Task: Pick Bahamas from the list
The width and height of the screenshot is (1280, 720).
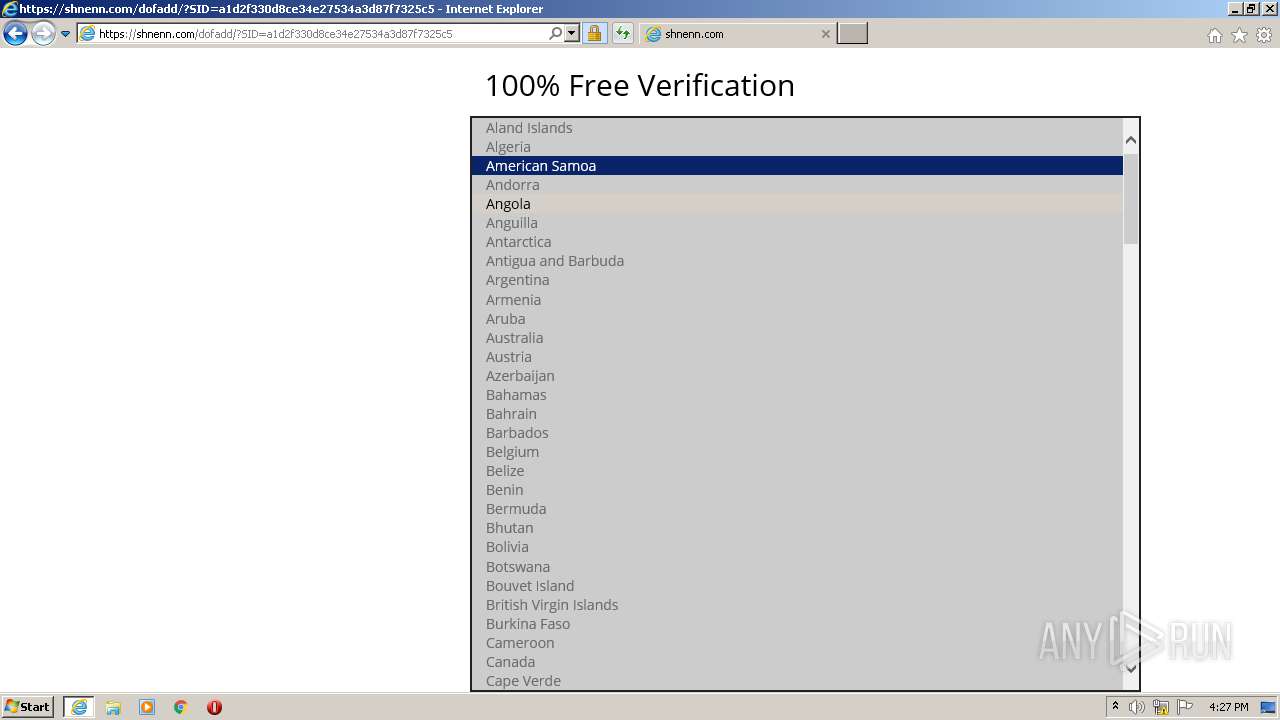Action: click(x=797, y=395)
